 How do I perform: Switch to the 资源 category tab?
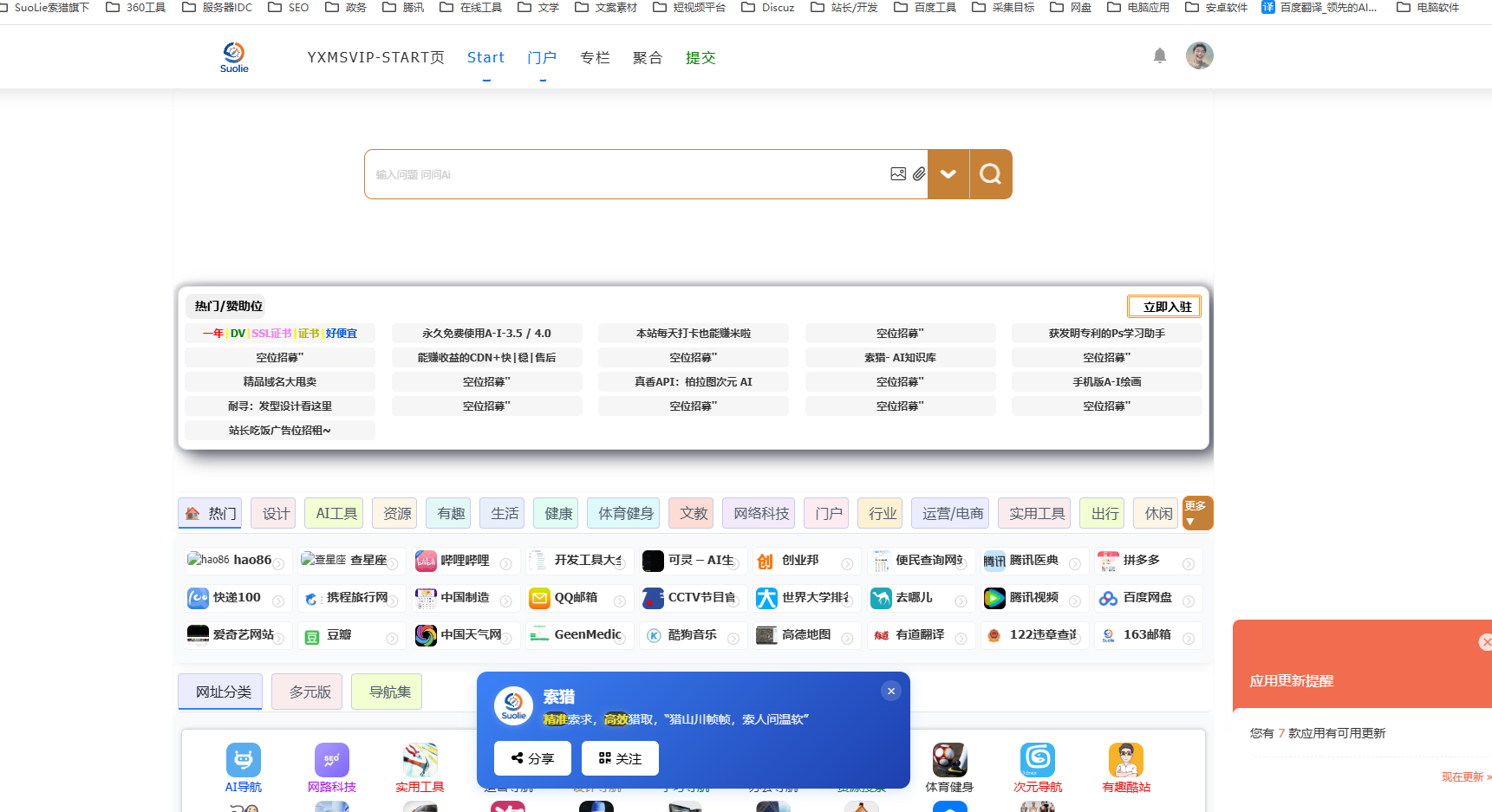(394, 514)
